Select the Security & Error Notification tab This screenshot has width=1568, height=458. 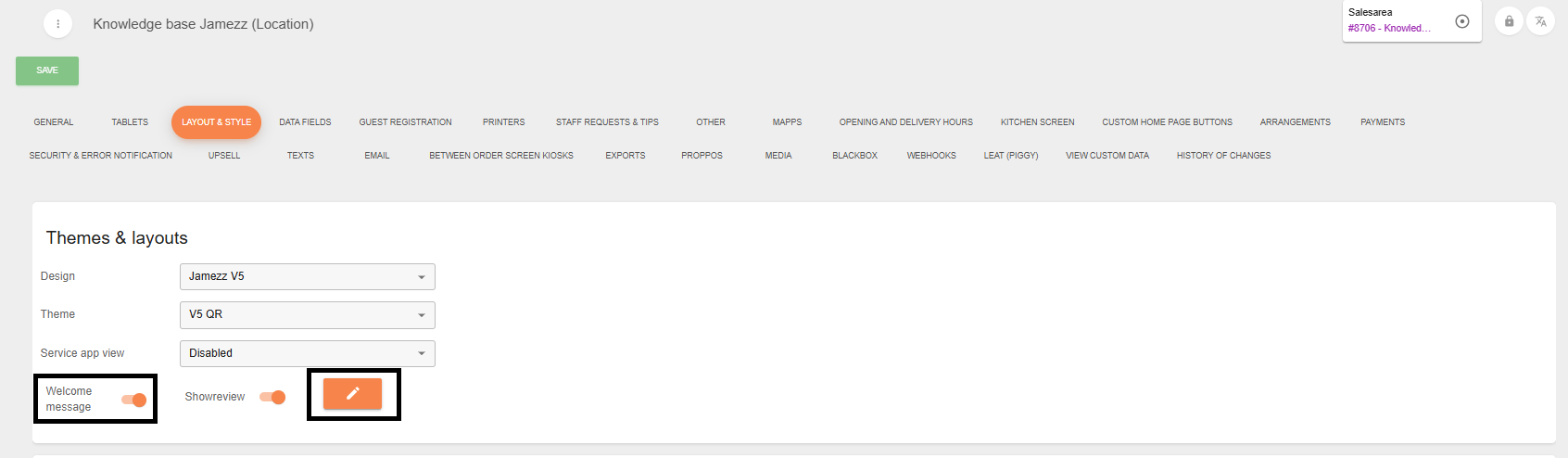(x=100, y=156)
